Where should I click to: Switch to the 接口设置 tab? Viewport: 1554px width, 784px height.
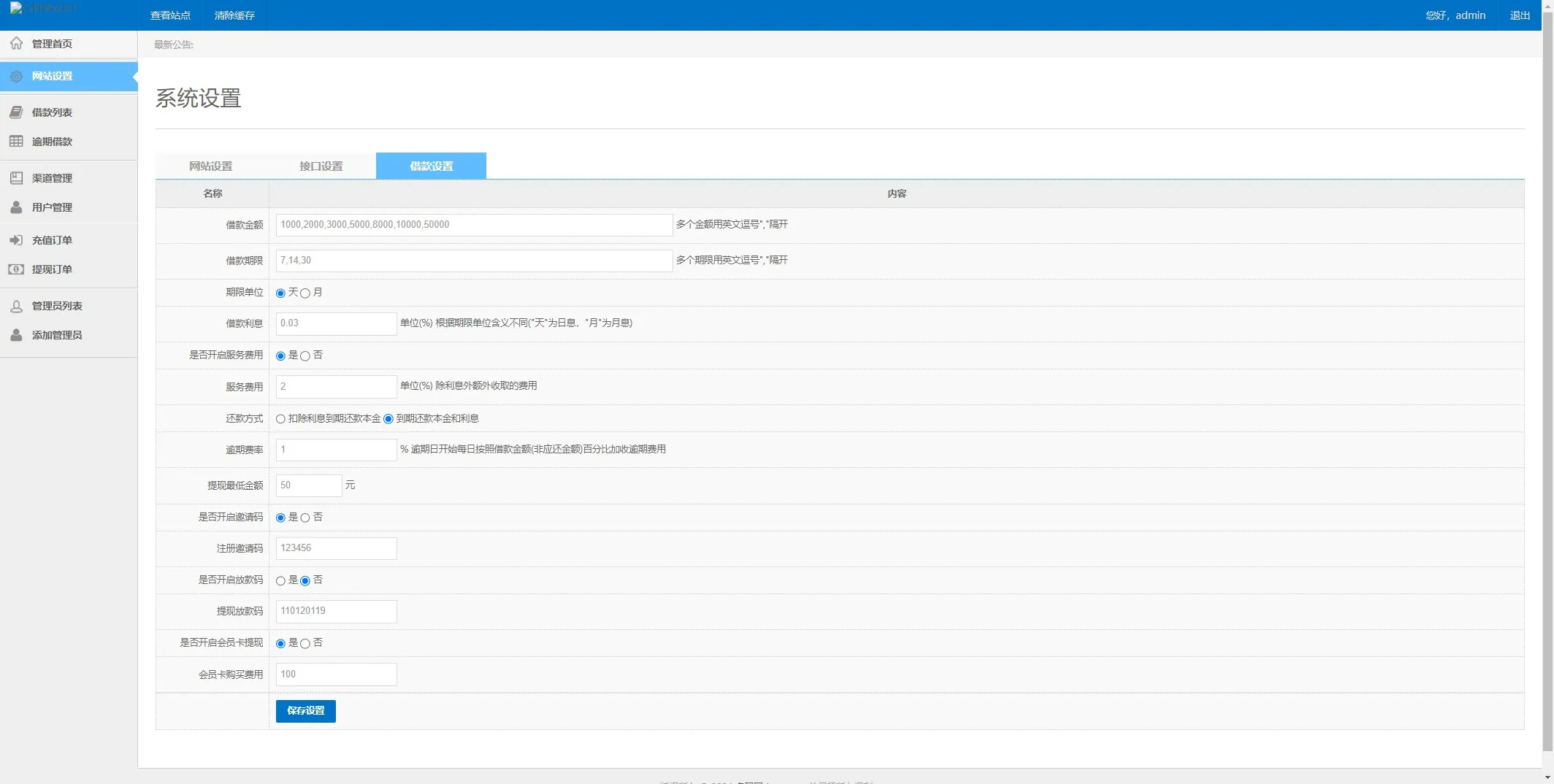point(321,166)
